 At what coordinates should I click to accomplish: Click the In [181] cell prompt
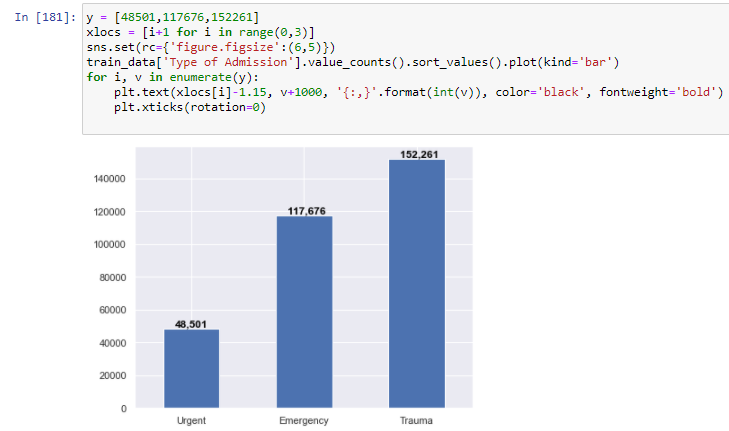(45, 17)
